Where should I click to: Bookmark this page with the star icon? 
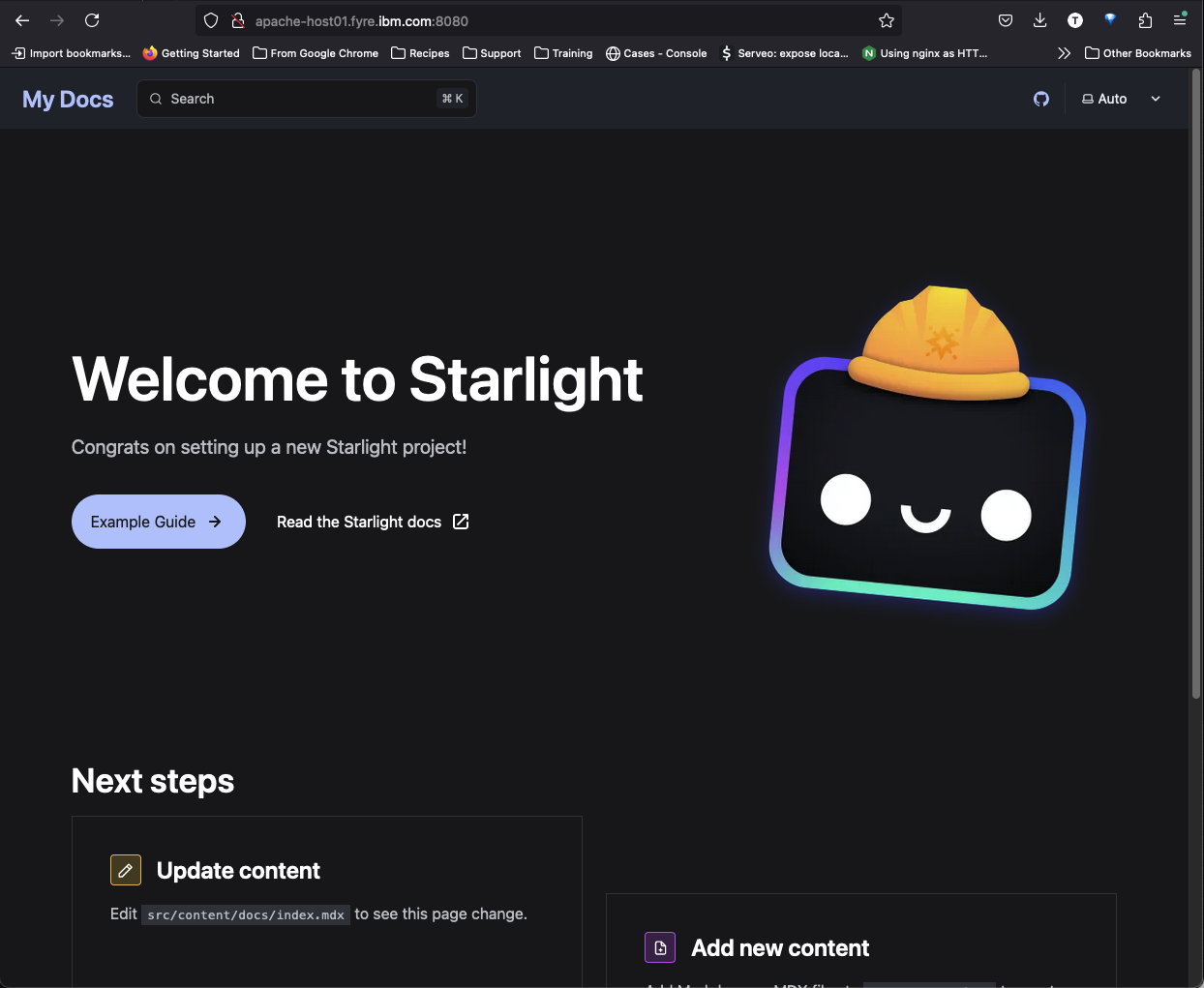(x=886, y=20)
